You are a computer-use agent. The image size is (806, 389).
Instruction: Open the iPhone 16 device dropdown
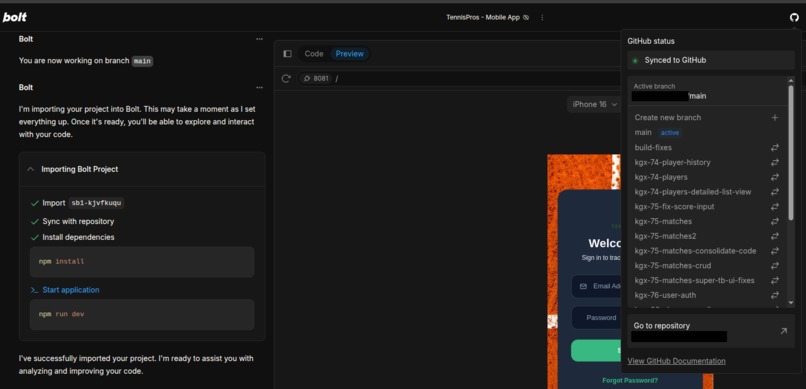click(594, 104)
